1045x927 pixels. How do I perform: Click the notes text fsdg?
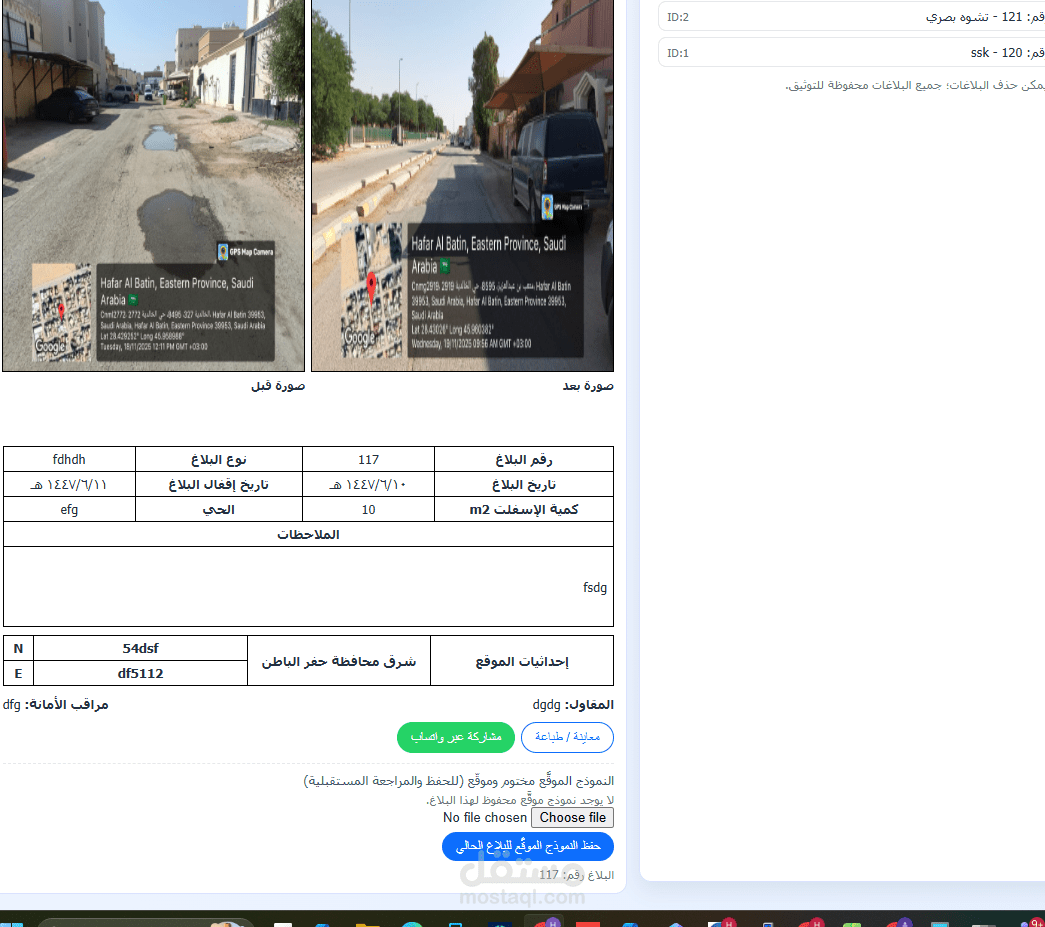tap(594, 588)
